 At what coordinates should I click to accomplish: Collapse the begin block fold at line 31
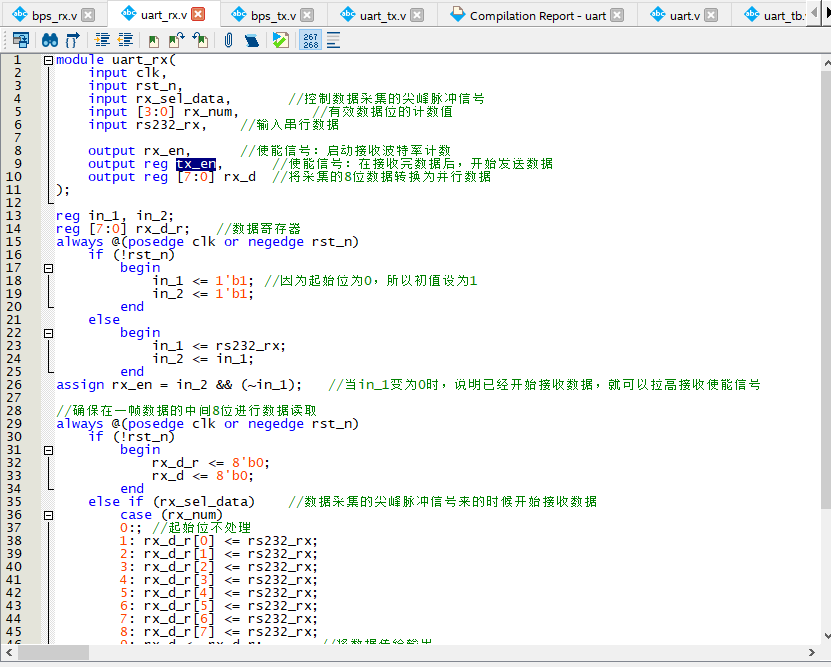[48, 450]
